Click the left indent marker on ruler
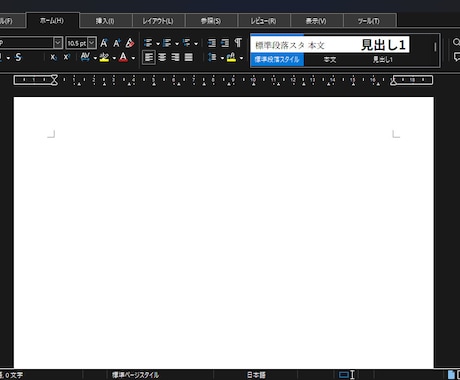This screenshot has height=380, width=460. 54,80
